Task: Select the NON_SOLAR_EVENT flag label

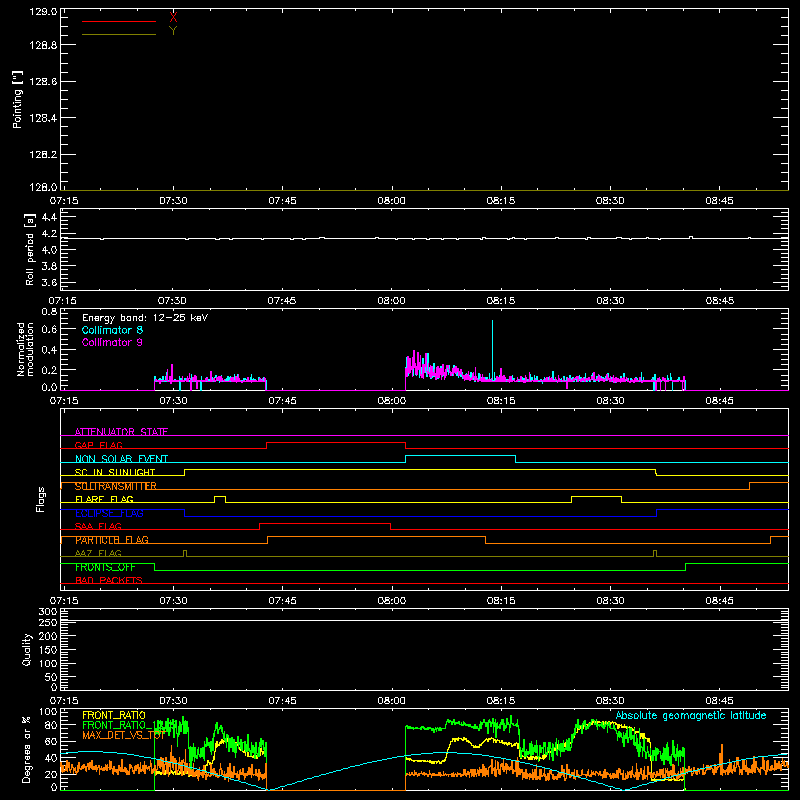Action: tap(121, 459)
